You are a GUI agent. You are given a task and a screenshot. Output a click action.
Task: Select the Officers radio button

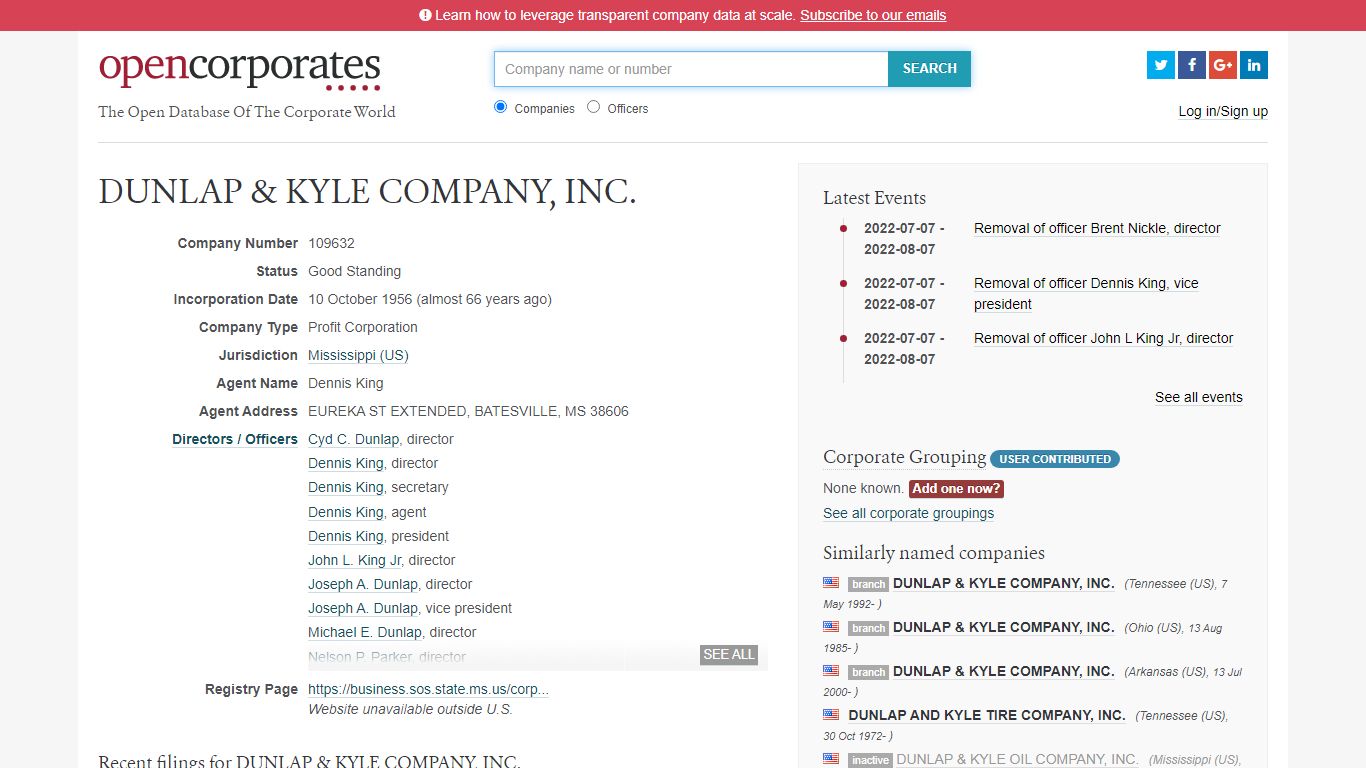[x=594, y=107]
